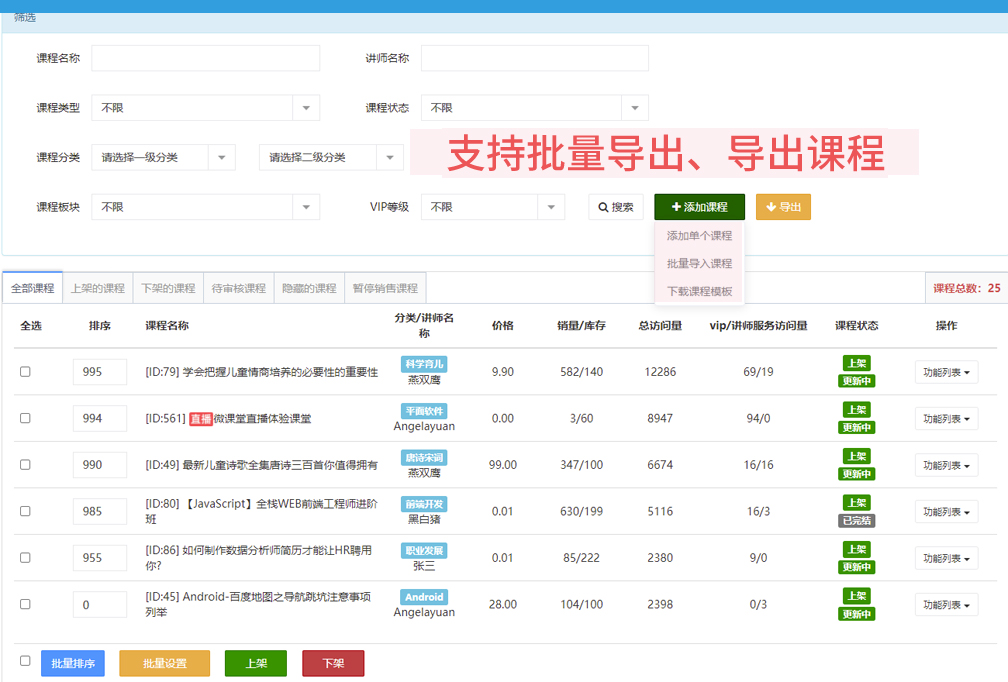Click the sort order field showing 0
The image size is (1008, 682).
(x=100, y=604)
